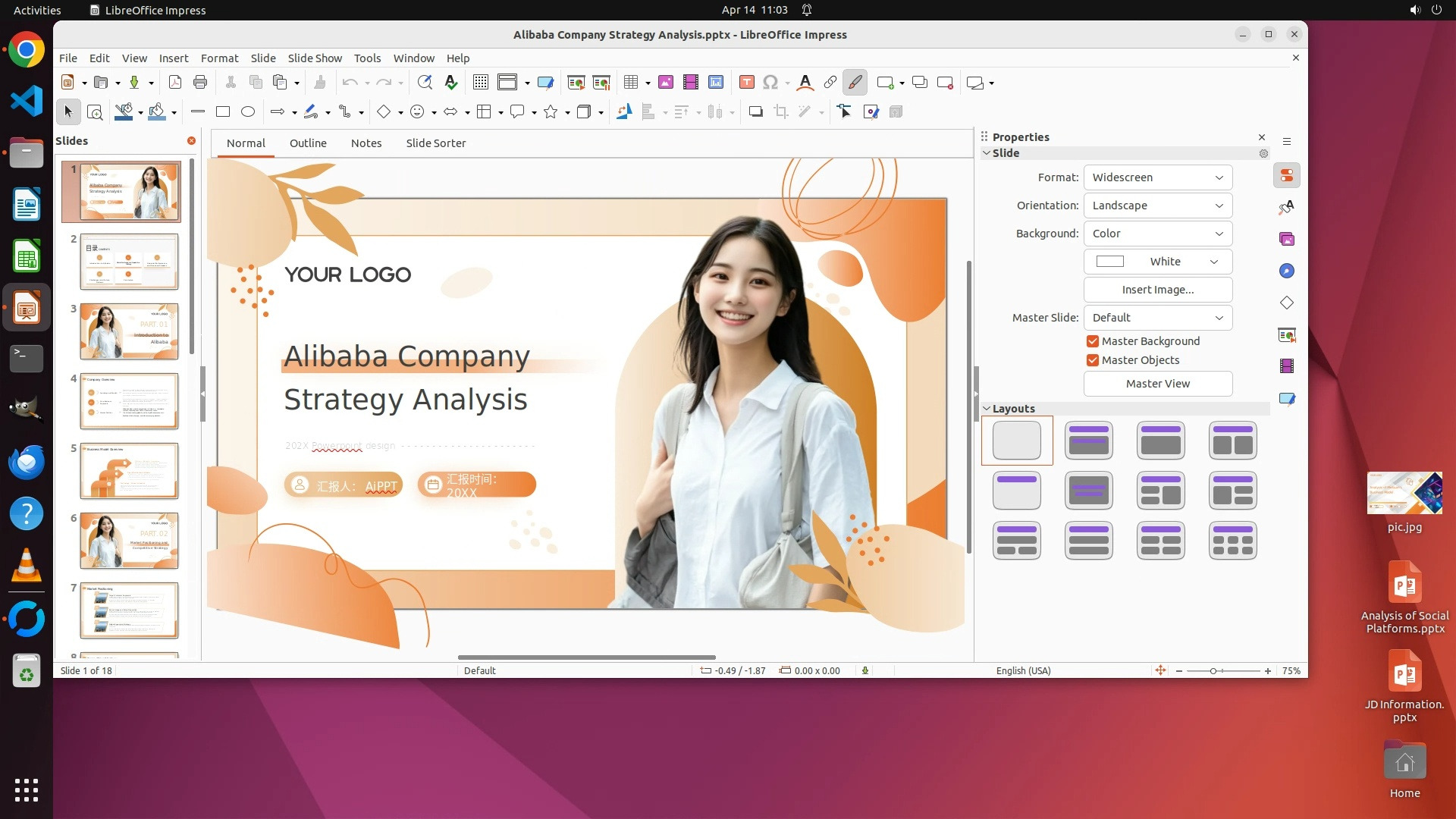Click the Print icon in toolbar
Viewport: 1456px width, 819px height.
[200, 83]
